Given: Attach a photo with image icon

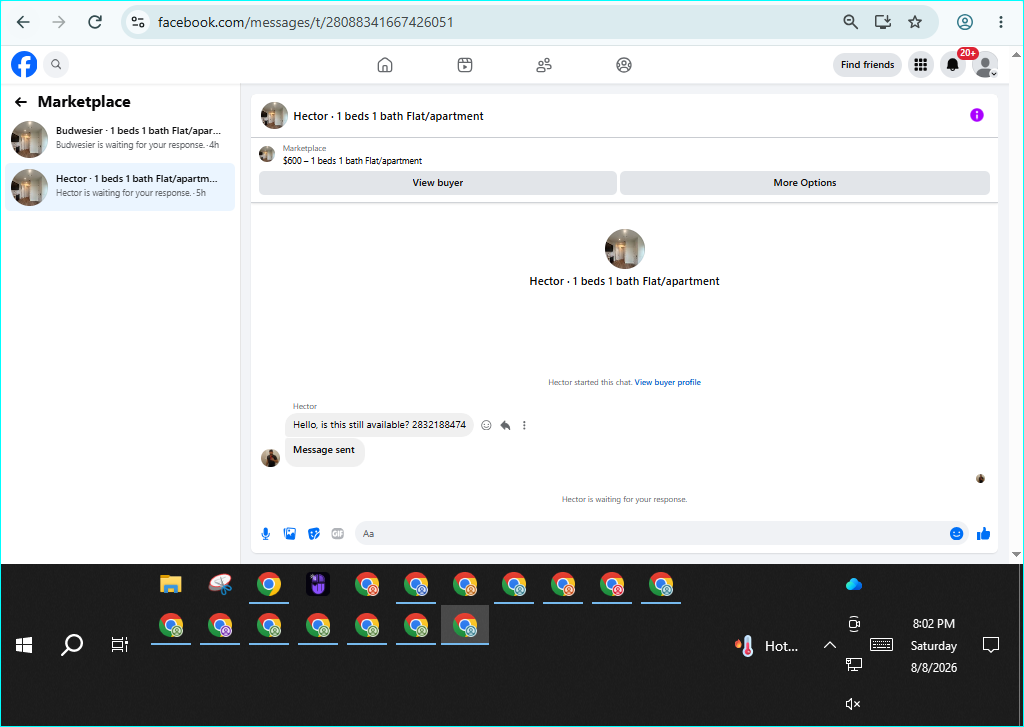Looking at the screenshot, I should [290, 534].
